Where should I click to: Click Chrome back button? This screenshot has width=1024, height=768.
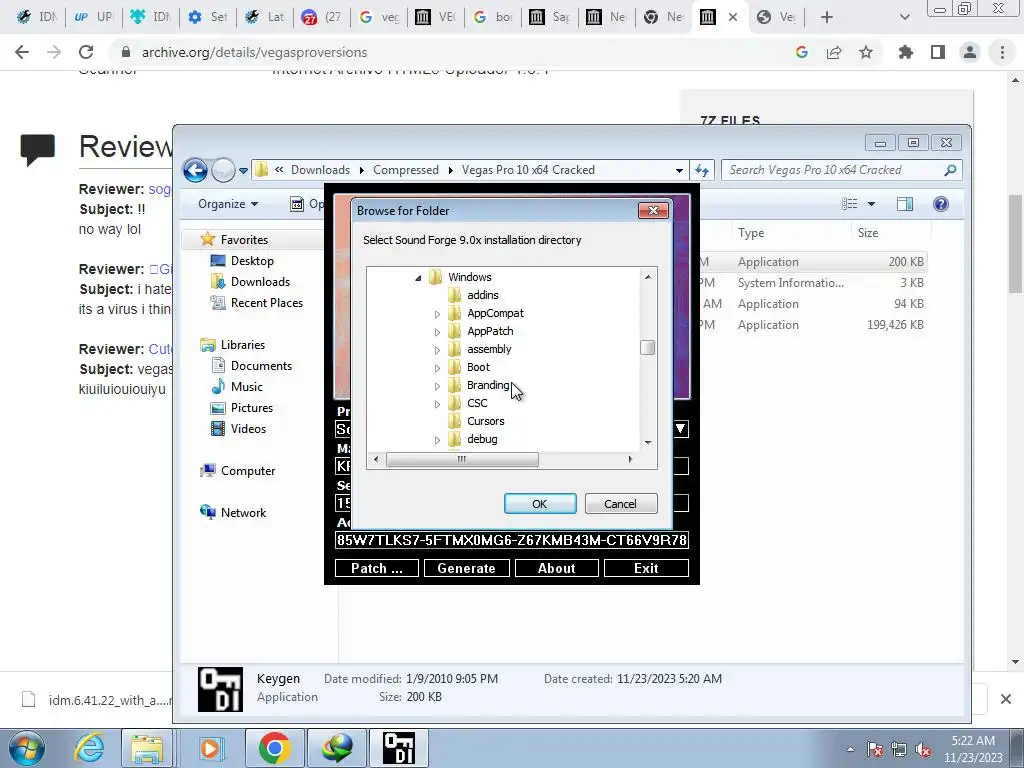click(x=22, y=52)
